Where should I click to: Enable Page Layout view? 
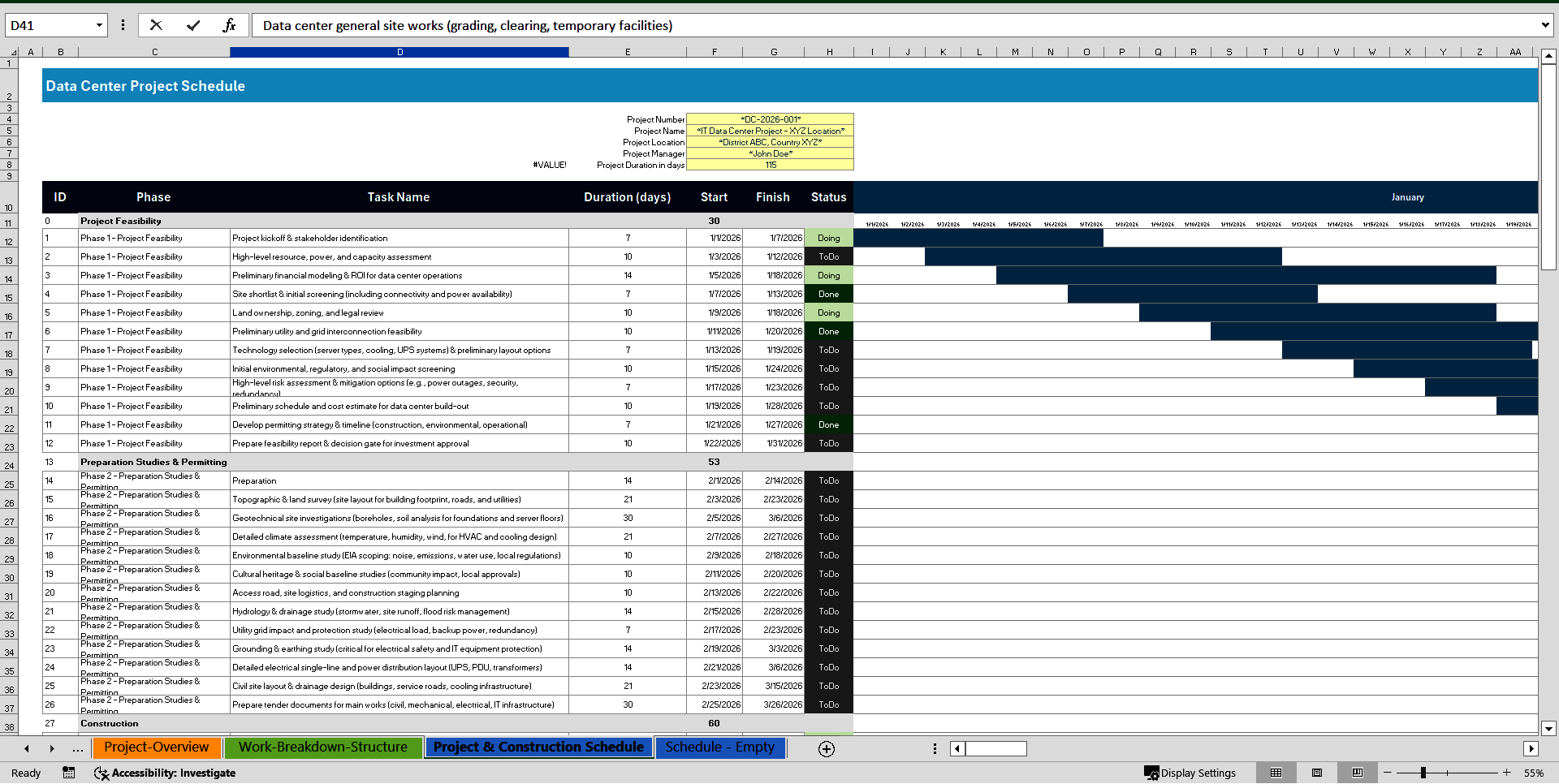(x=1316, y=773)
